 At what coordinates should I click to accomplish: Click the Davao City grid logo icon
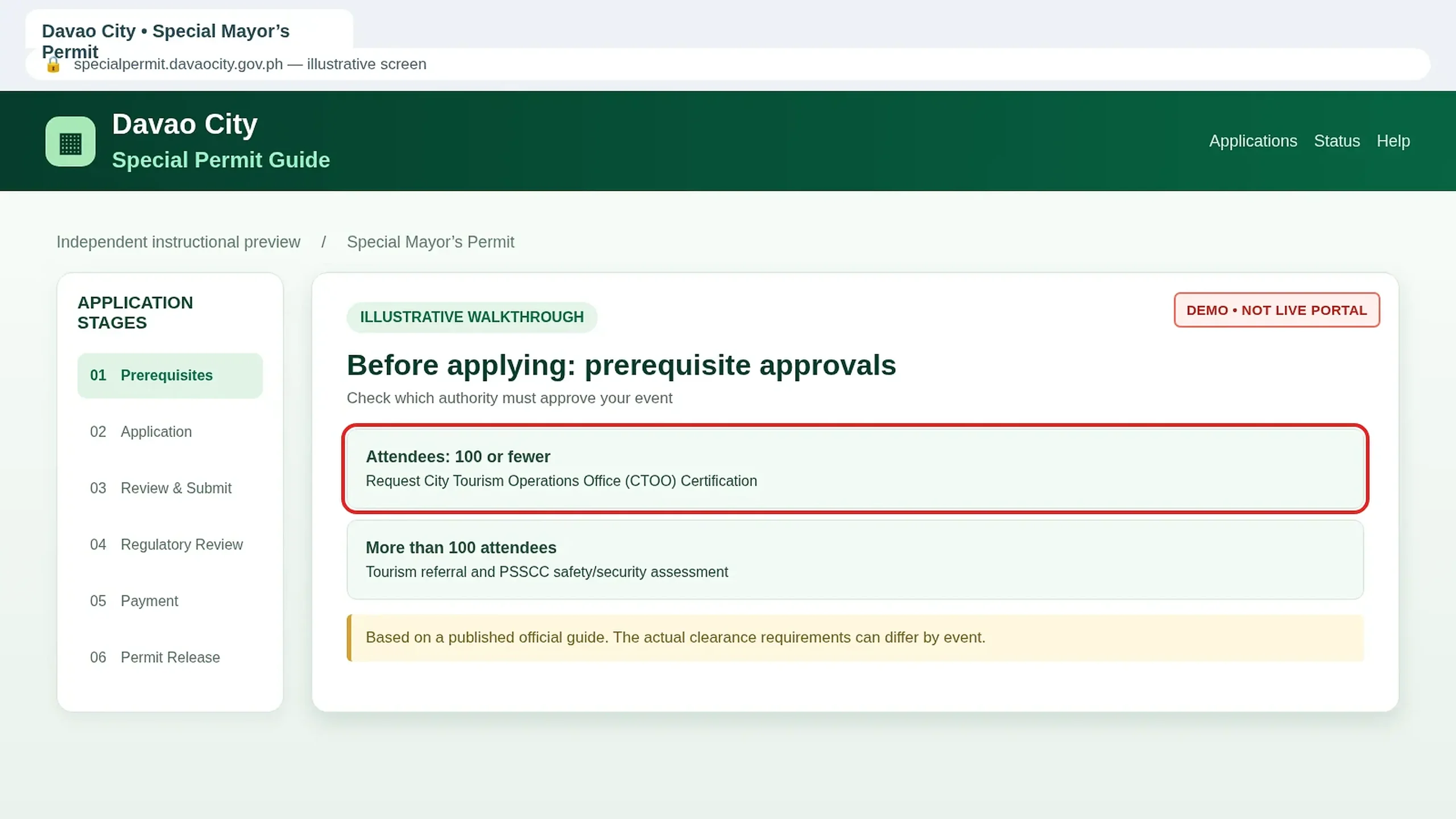point(71,142)
